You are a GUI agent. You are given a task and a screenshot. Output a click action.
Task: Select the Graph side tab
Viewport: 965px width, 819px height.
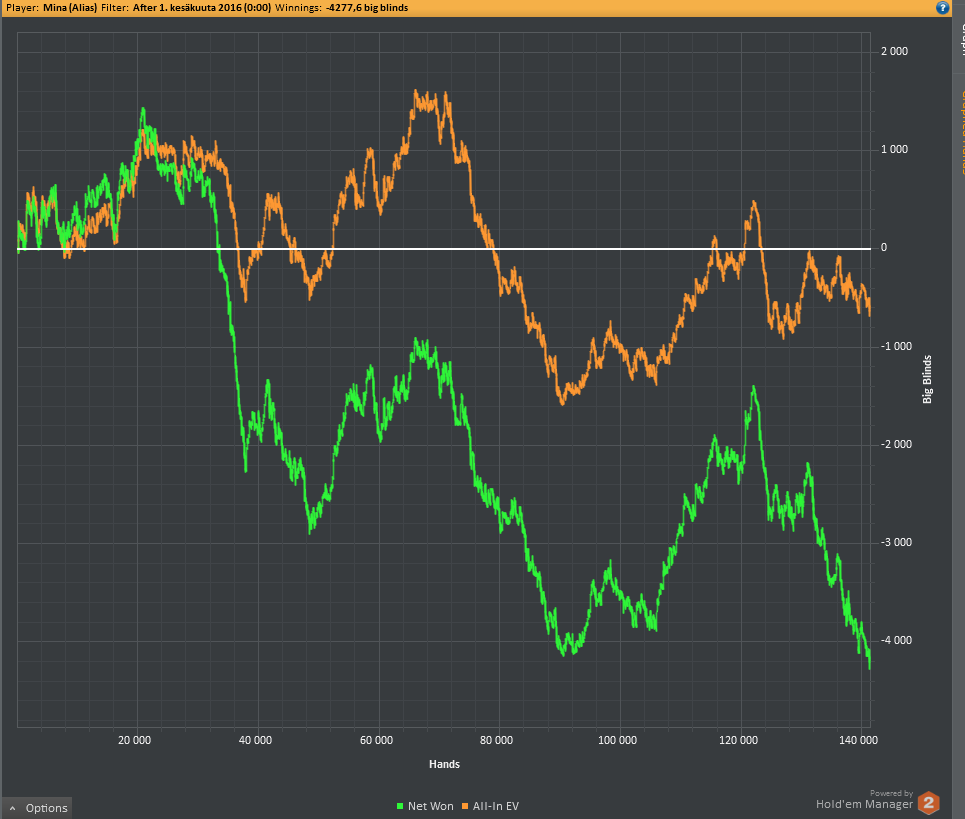coord(960,40)
